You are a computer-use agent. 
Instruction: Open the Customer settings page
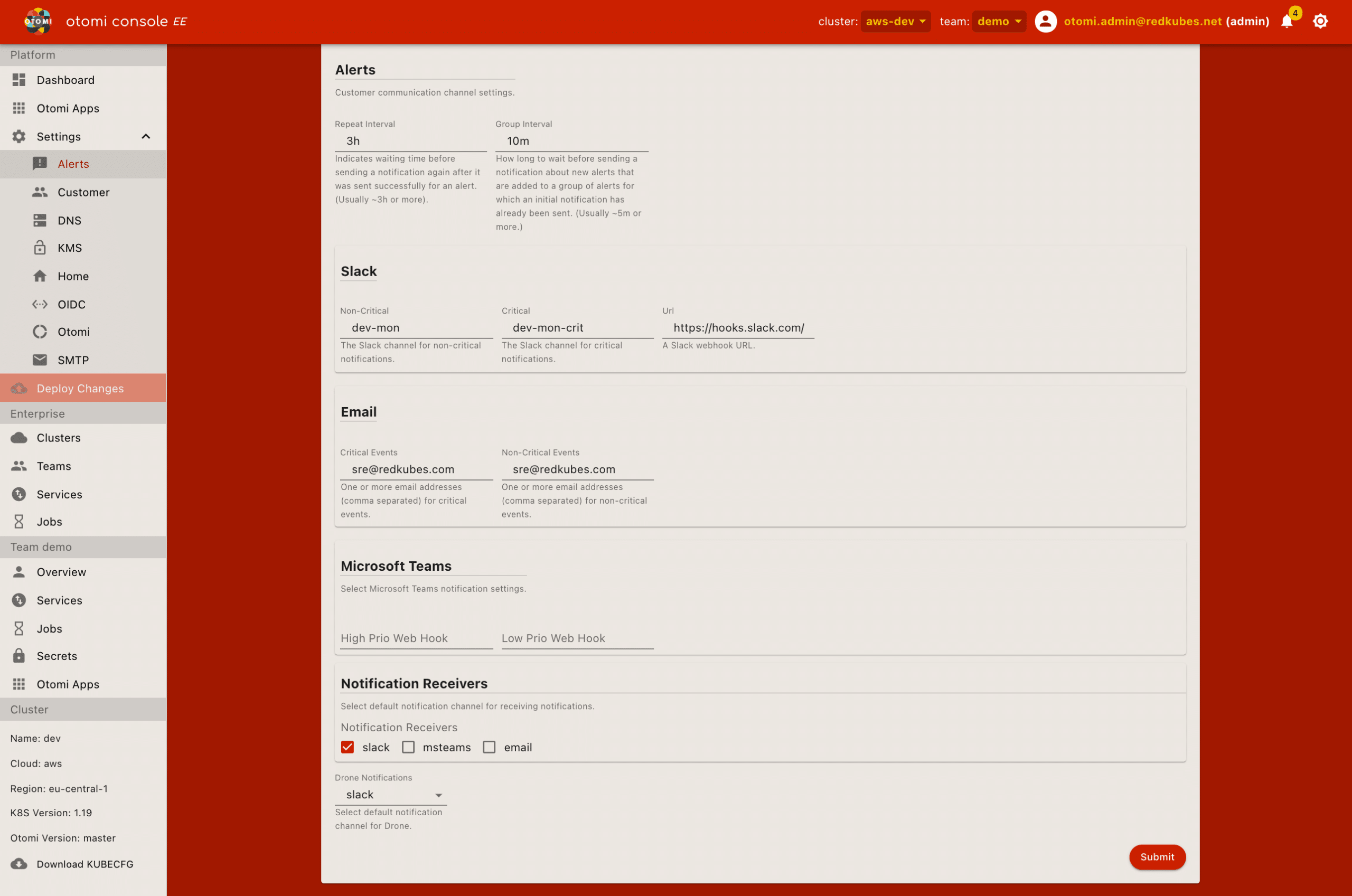point(84,192)
